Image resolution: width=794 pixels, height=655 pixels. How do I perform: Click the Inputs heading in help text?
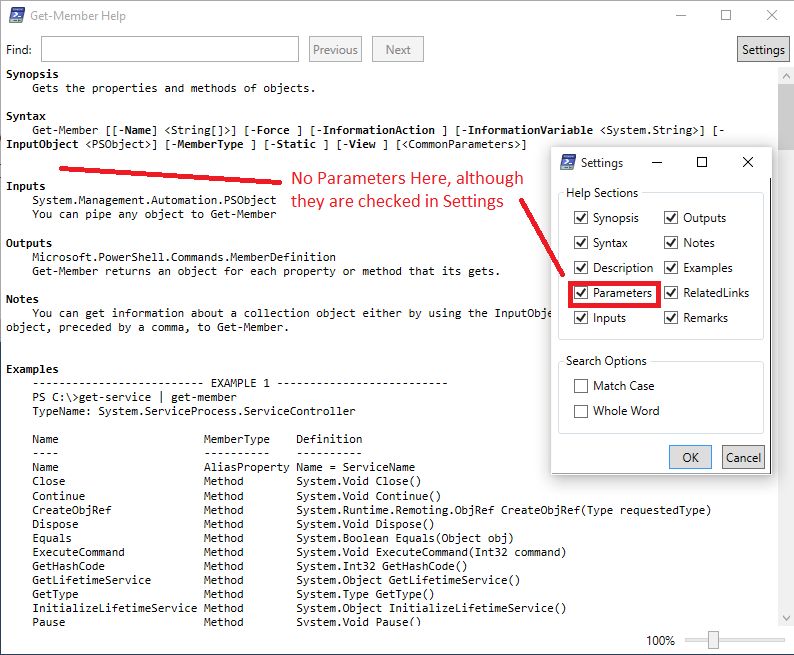point(26,186)
